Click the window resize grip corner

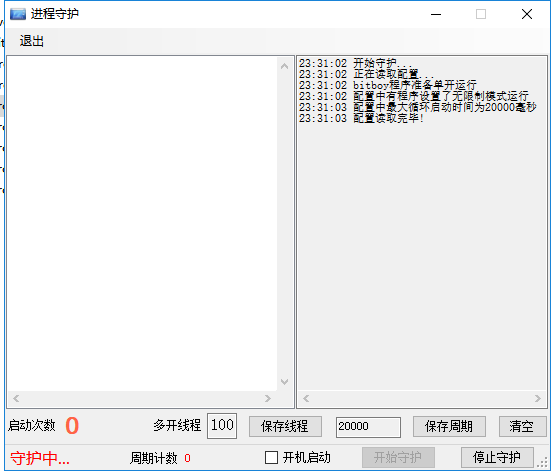(x=542, y=463)
